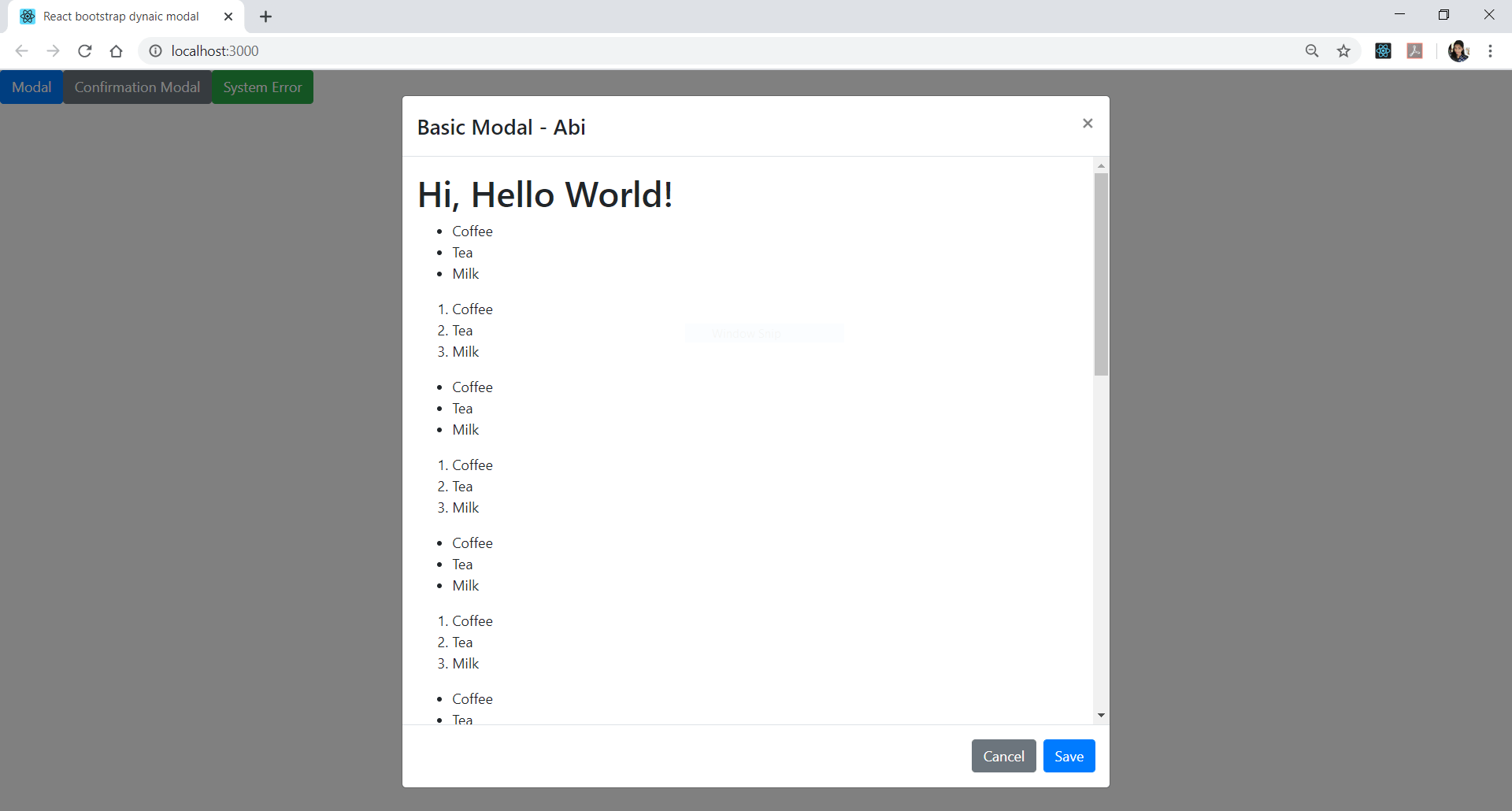Click the forward navigation arrow
This screenshot has height=811, width=1512.
[x=53, y=50]
